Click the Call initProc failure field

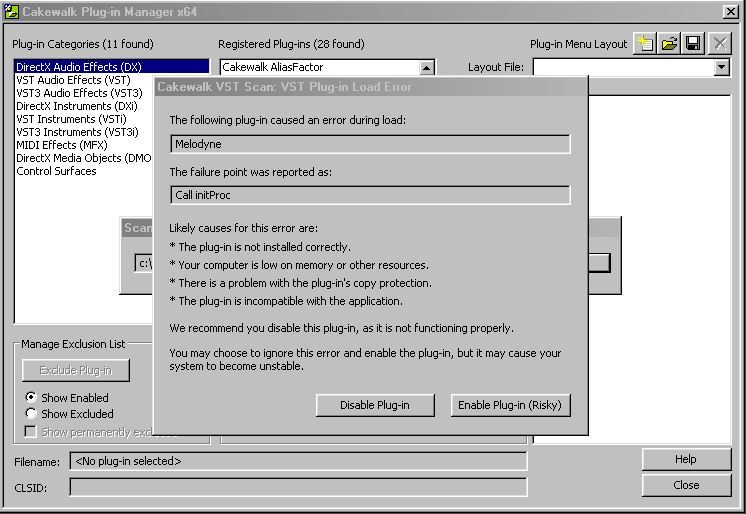(x=370, y=195)
